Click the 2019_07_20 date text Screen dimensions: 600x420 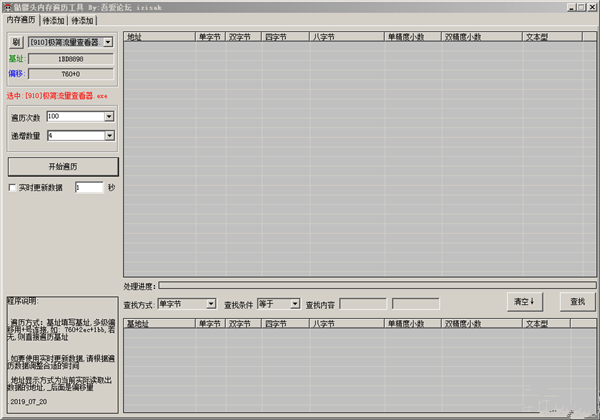coord(29,402)
